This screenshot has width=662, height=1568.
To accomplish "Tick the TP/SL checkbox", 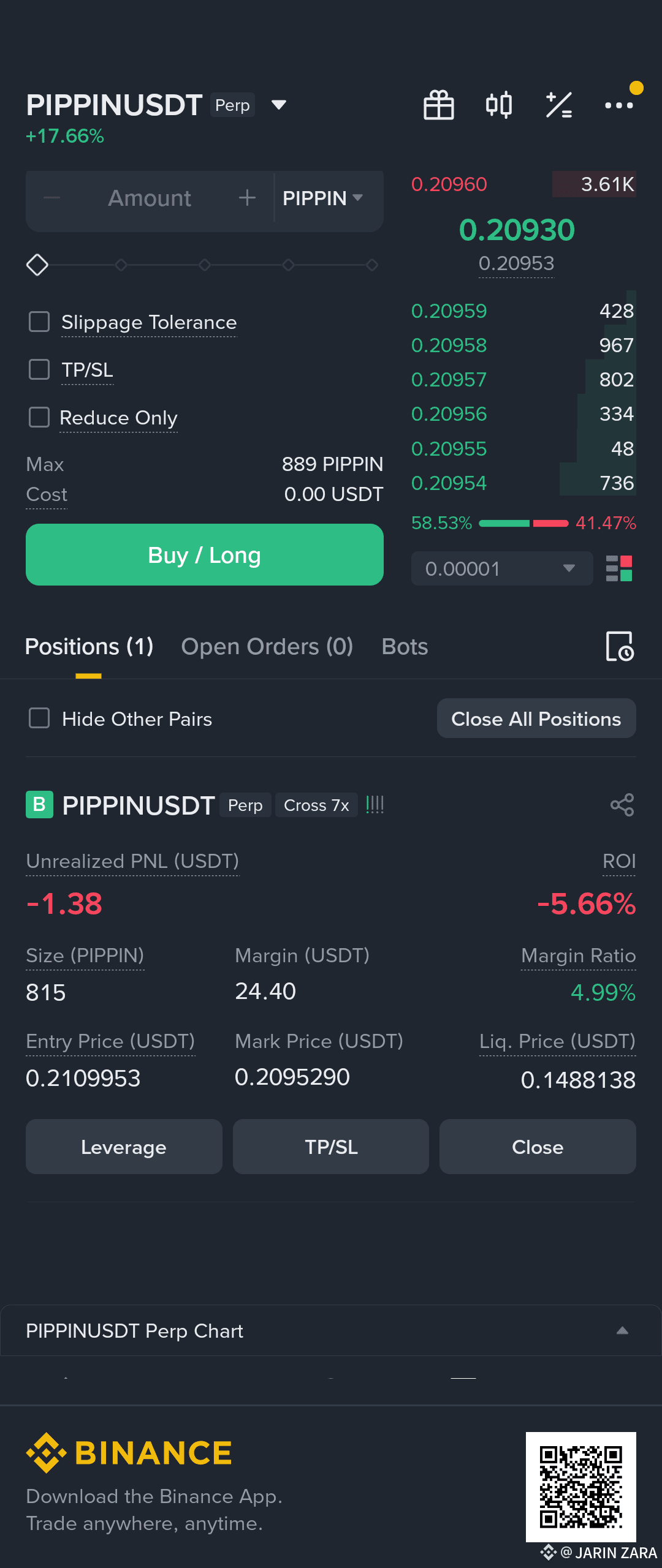I will point(39,369).
